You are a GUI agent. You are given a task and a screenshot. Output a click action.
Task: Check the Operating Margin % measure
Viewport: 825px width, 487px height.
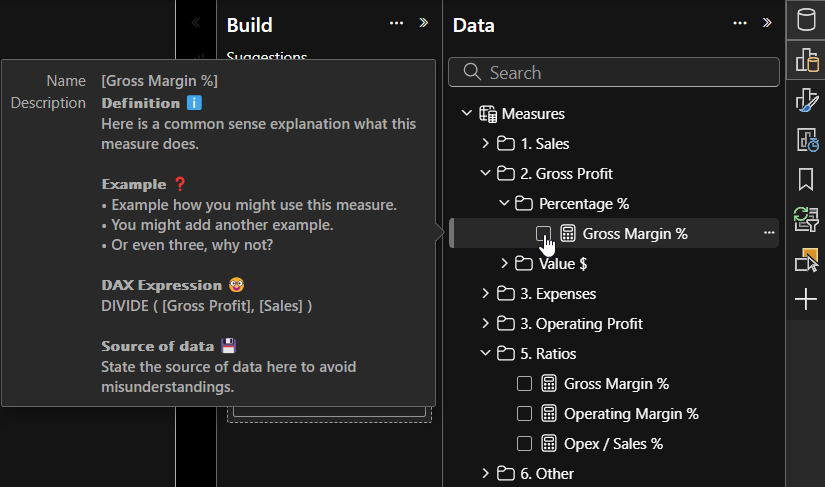tap(524, 413)
